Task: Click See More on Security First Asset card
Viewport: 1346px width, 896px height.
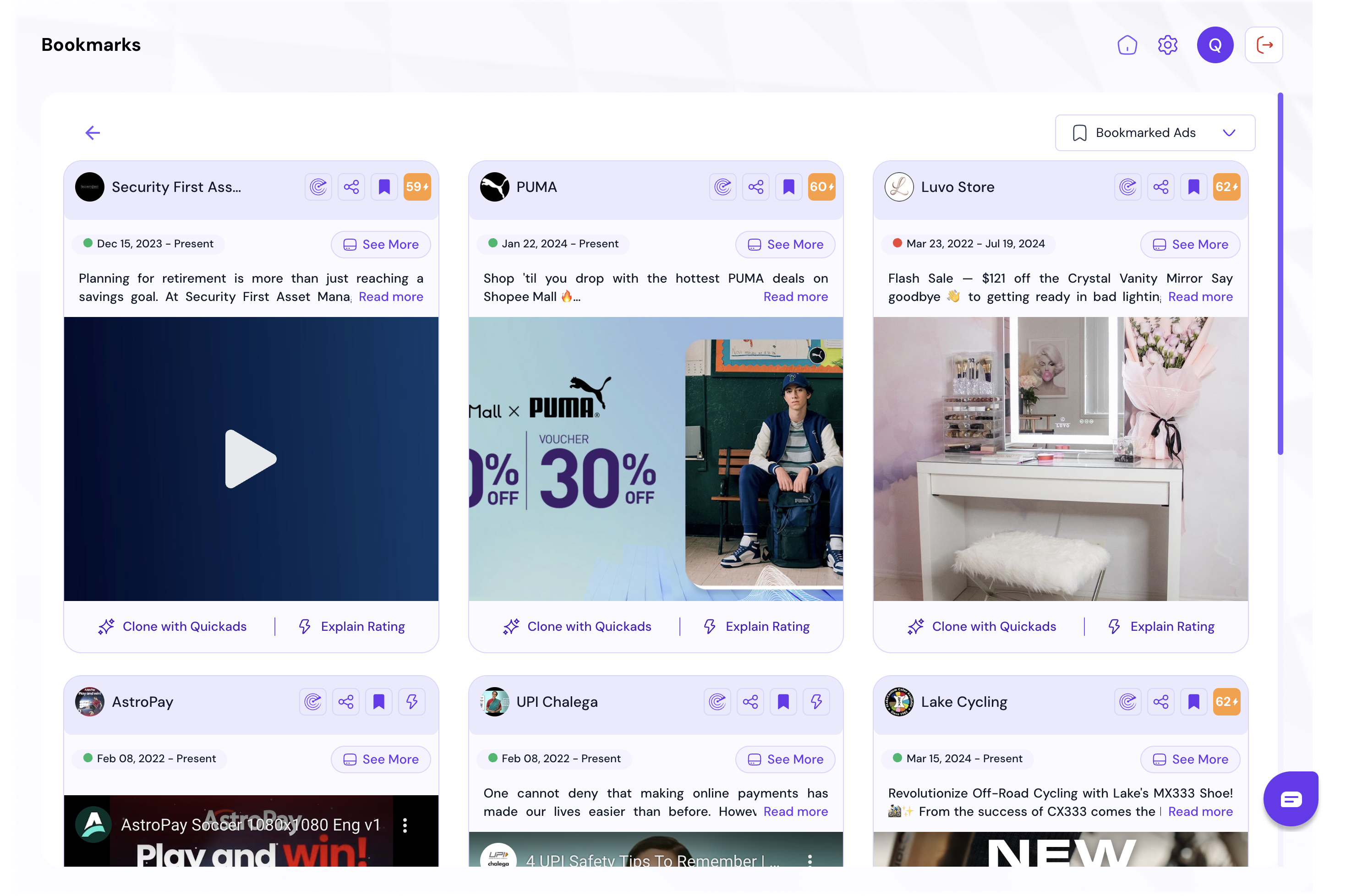Action: coord(381,245)
